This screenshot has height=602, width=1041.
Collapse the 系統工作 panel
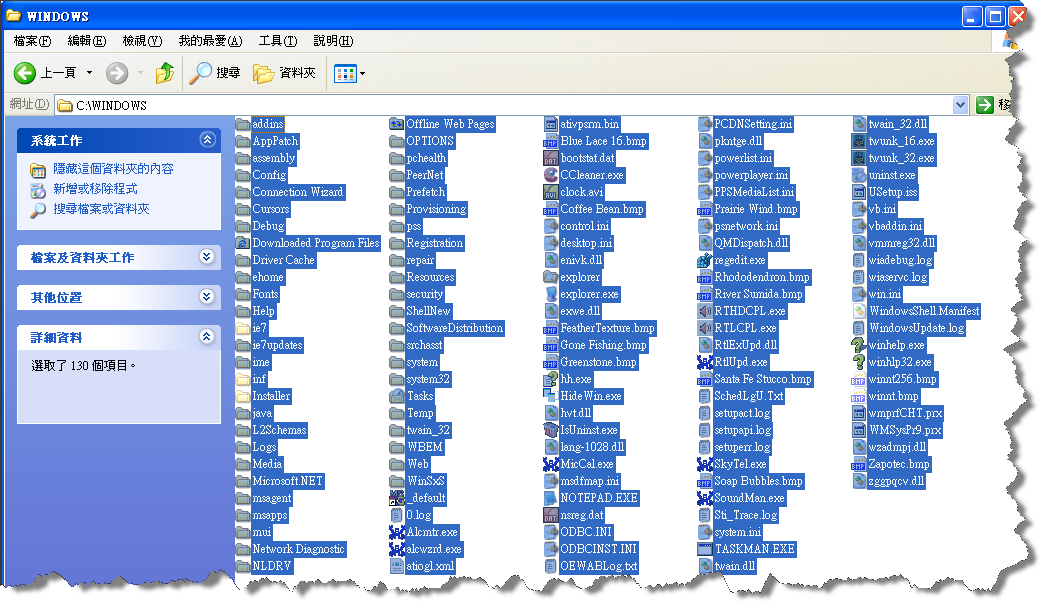click(207, 139)
